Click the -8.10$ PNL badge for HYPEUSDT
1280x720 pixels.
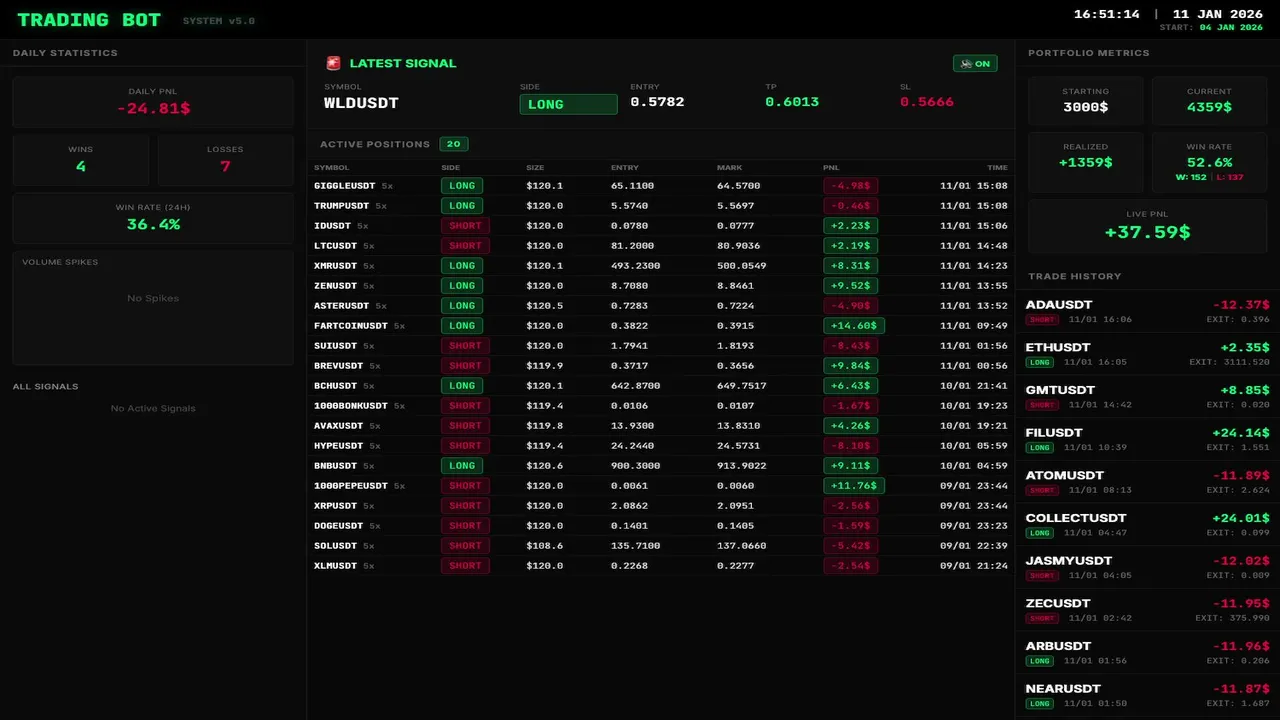pyautogui.click(x=850, y=446)
